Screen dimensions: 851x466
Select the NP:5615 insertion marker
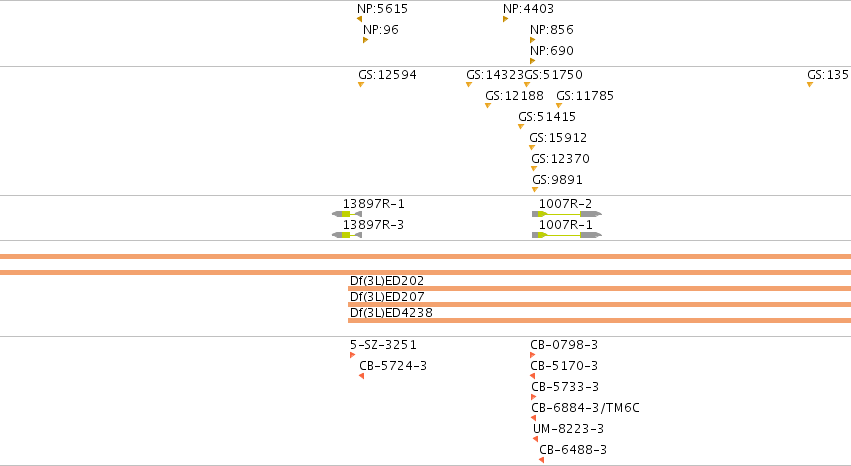(360, 19)
